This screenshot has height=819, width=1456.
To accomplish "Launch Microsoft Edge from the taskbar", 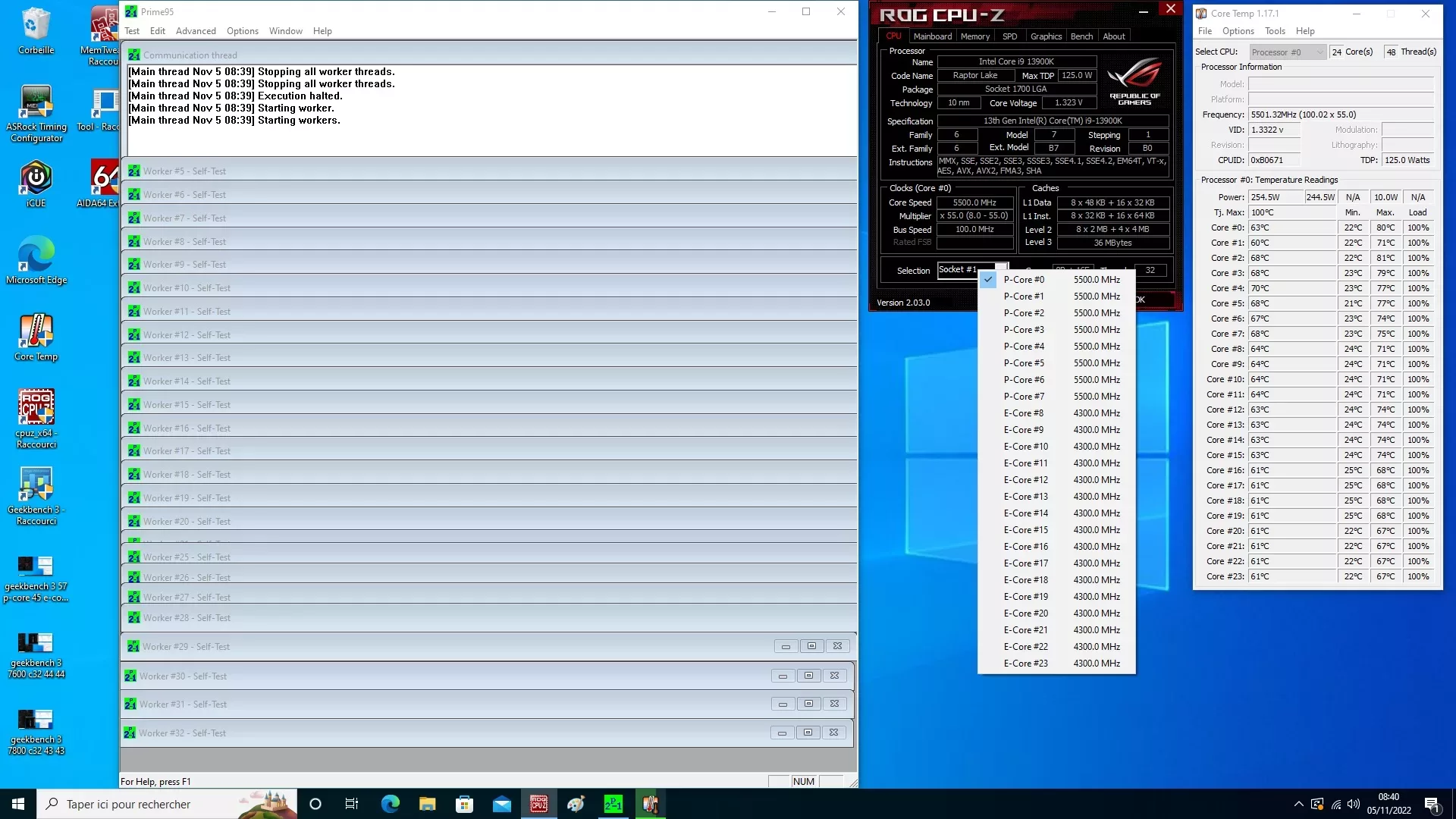I will [390, 804].
